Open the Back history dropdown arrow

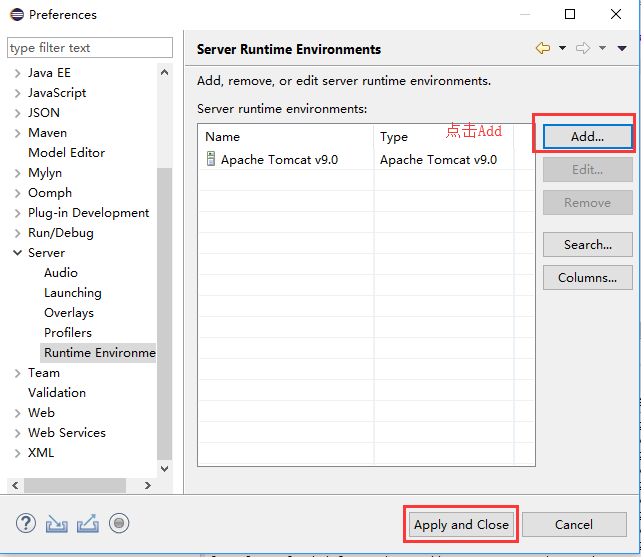(x=563, y=48)
